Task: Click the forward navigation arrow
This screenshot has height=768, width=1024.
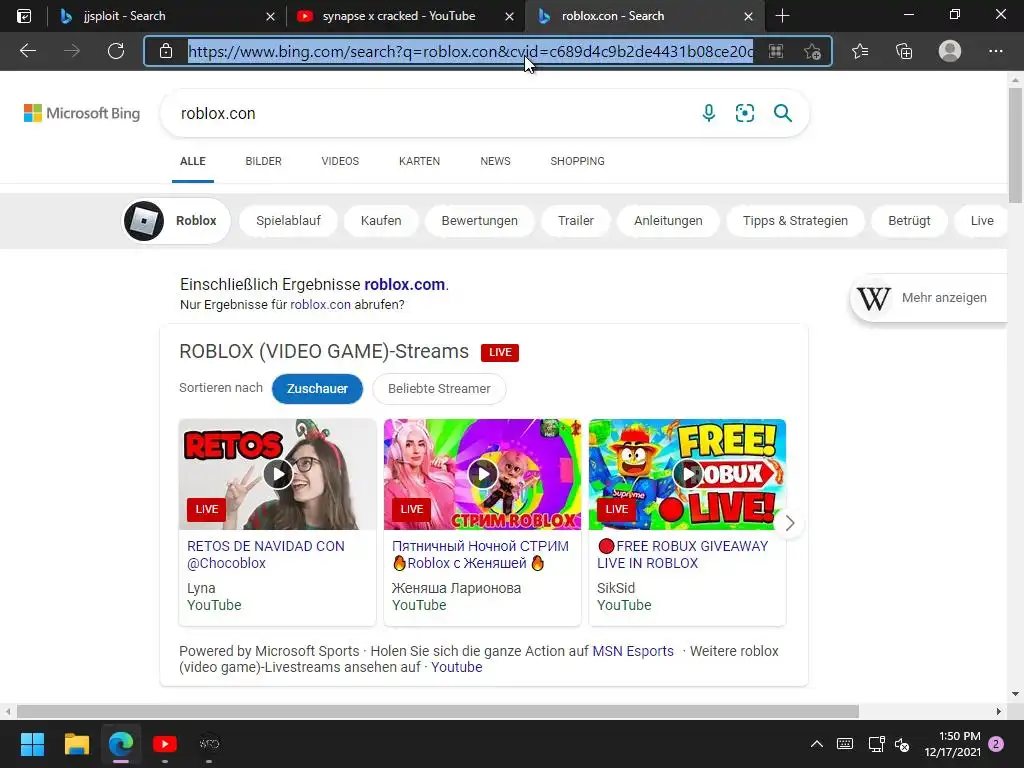Action: coord(72,51)
